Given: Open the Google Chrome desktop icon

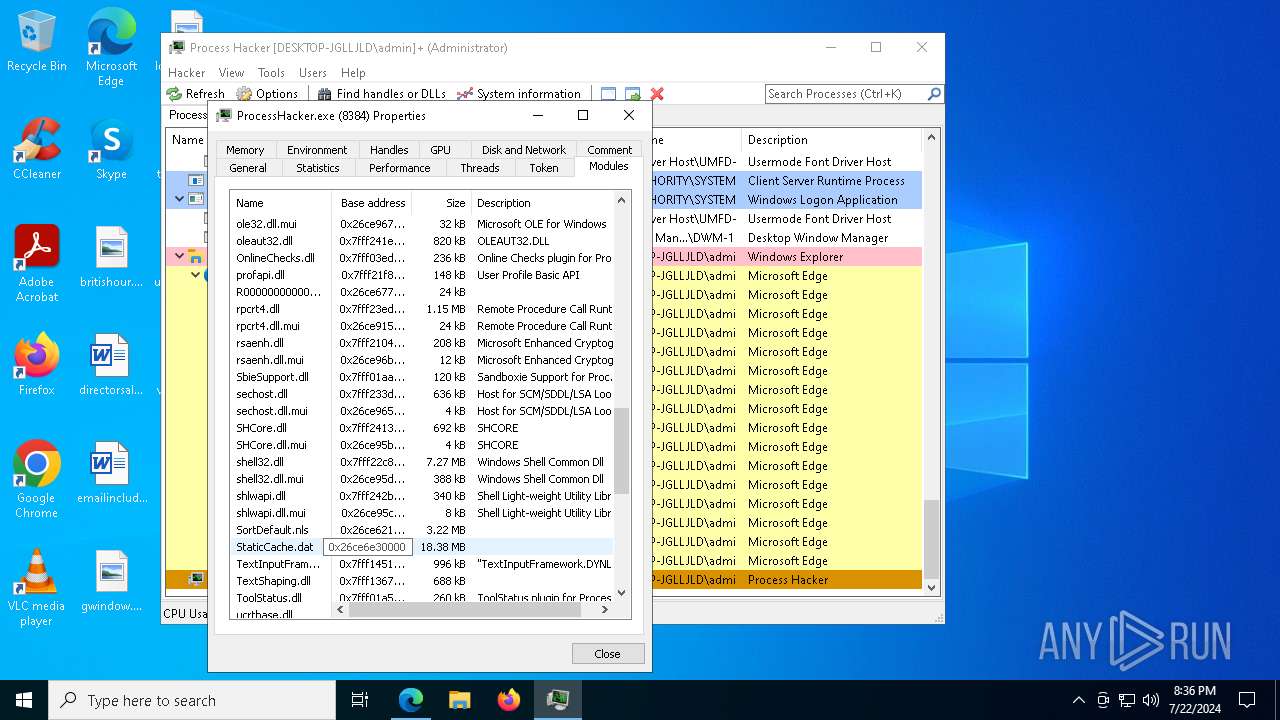Looking at the screenshot, I should pyautogui.click(x=36, y=480).
